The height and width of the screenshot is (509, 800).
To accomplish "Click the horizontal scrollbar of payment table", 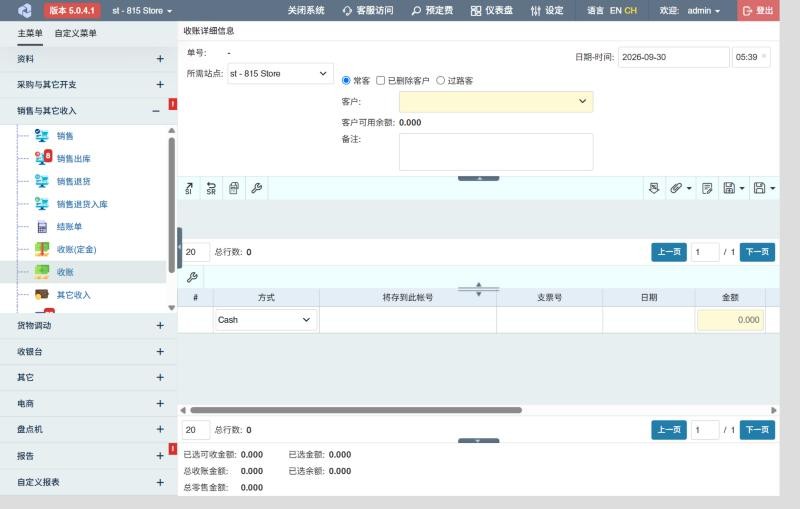I will click(356, 410).
